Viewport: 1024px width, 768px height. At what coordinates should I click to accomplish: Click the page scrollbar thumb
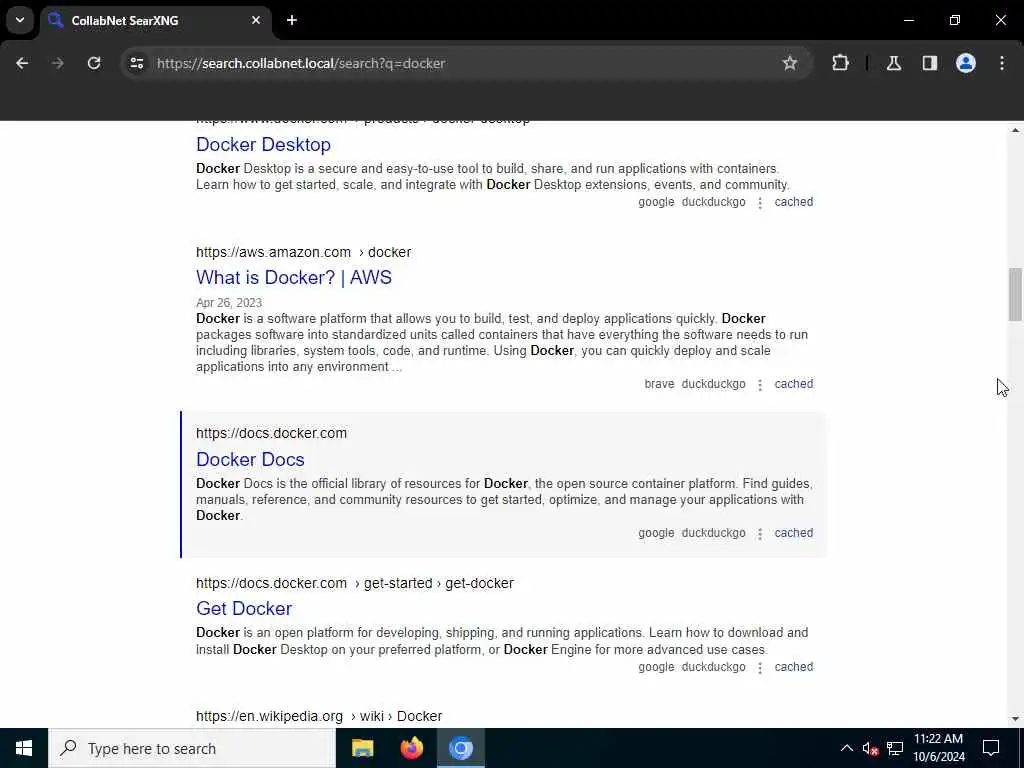click(x=1015, y=294)
